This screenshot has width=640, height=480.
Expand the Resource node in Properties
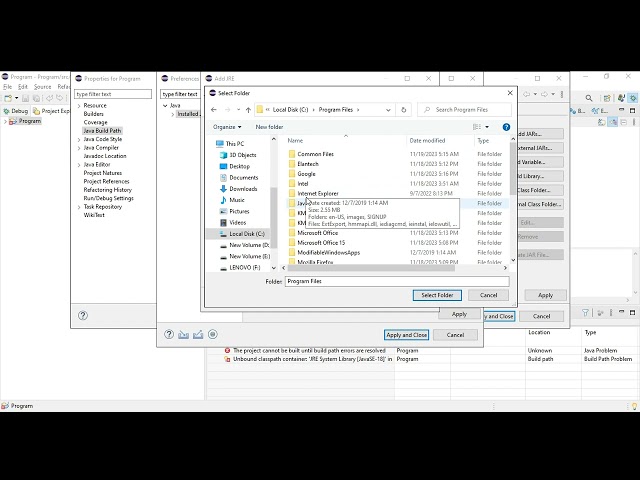pos(79,106)
